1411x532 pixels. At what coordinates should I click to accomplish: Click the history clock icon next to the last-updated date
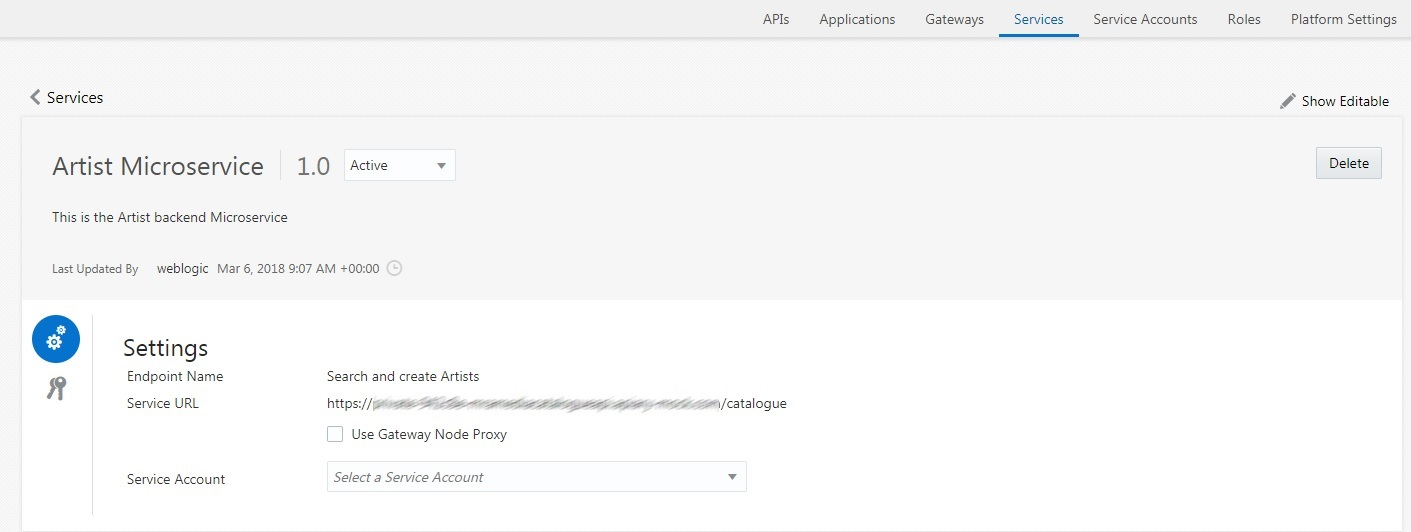(x=394, y=268)
